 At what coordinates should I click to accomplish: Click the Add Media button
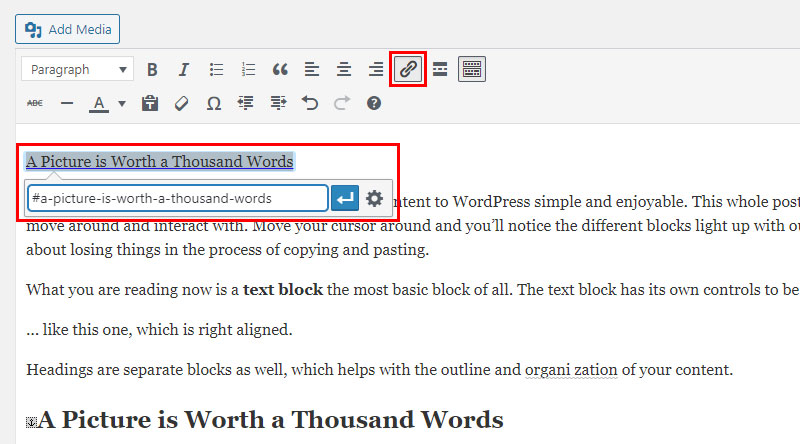pyautogui.click(x=67, y=29)
